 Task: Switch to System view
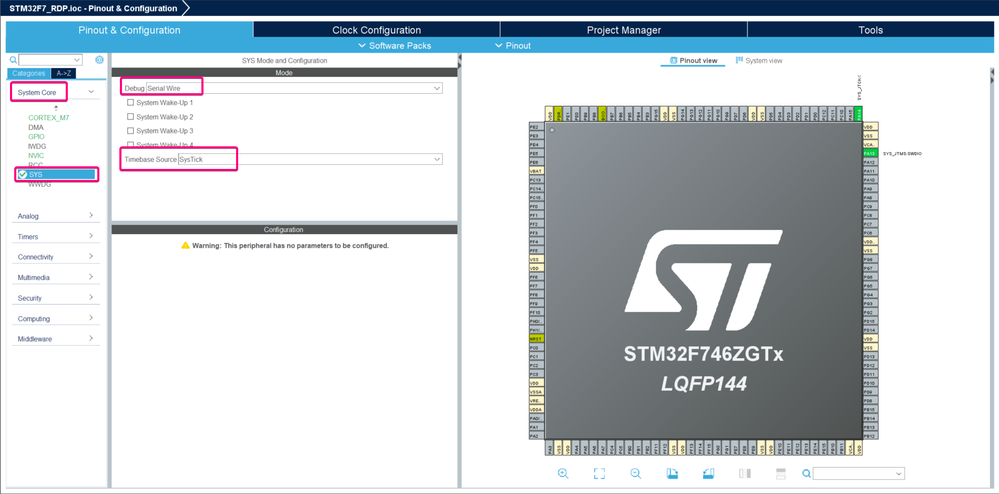(x=759, y=61)
